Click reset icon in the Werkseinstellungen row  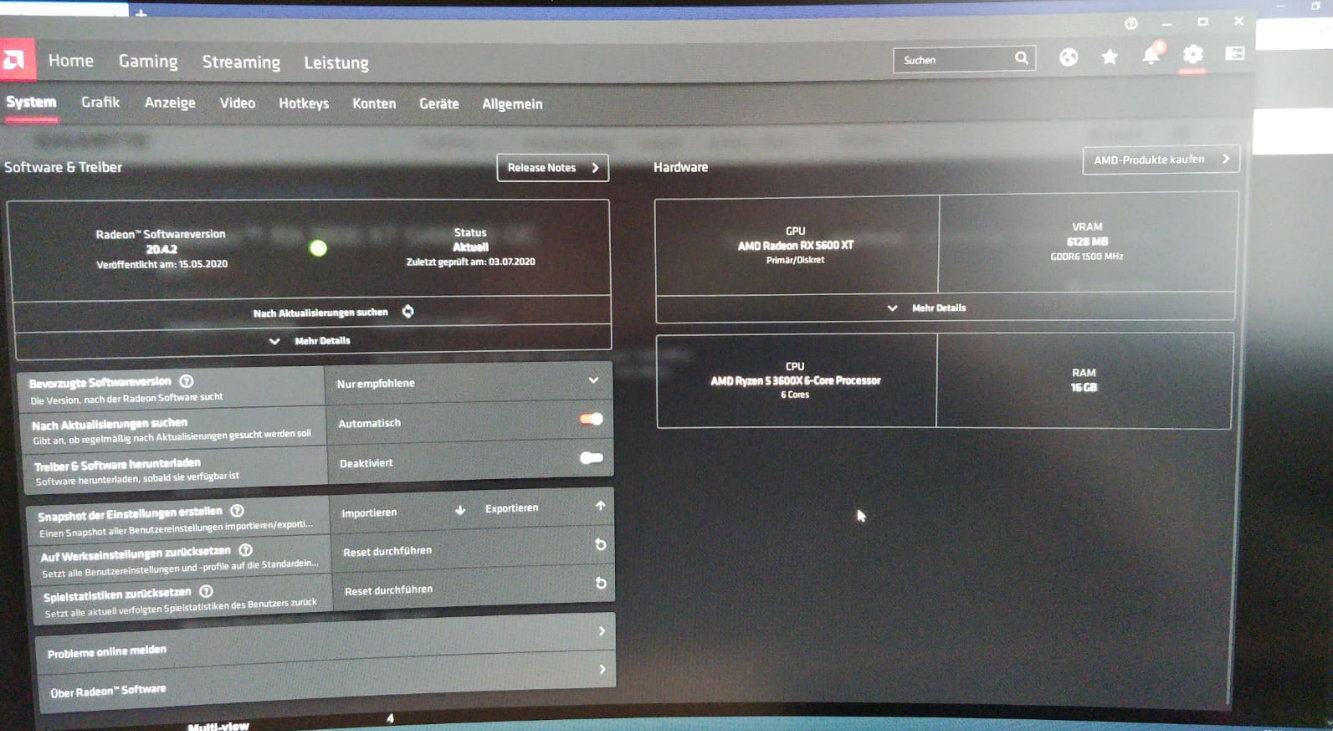600,545
